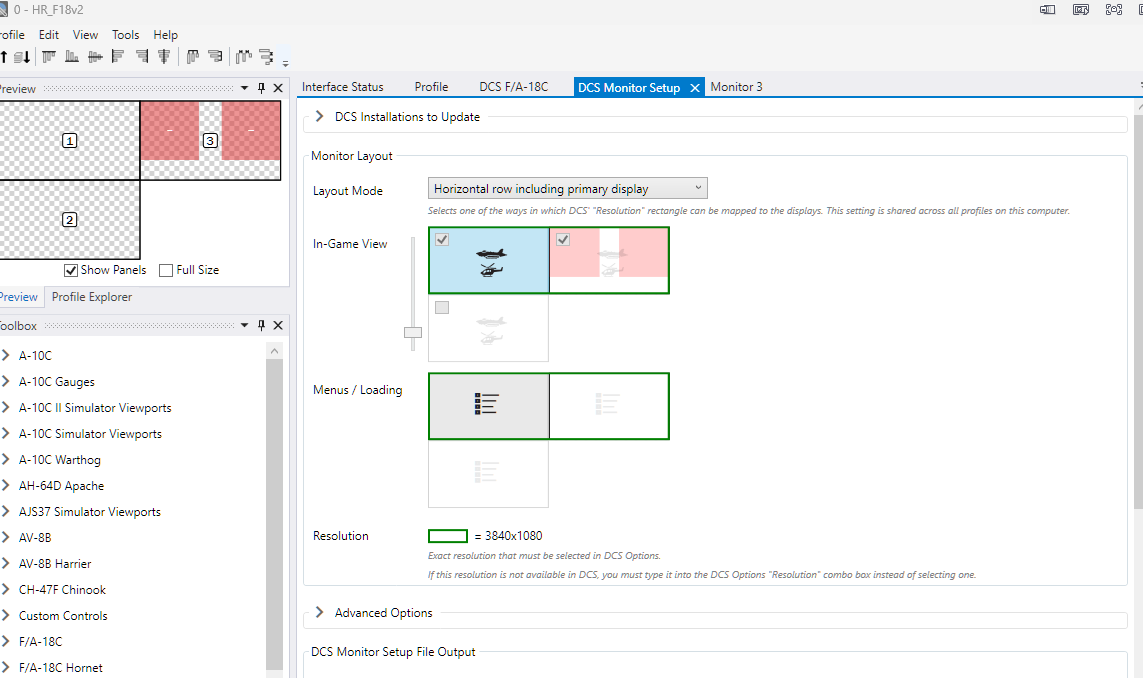
Task: Switch to the Interface Status tab
Action: coord(343,87)
